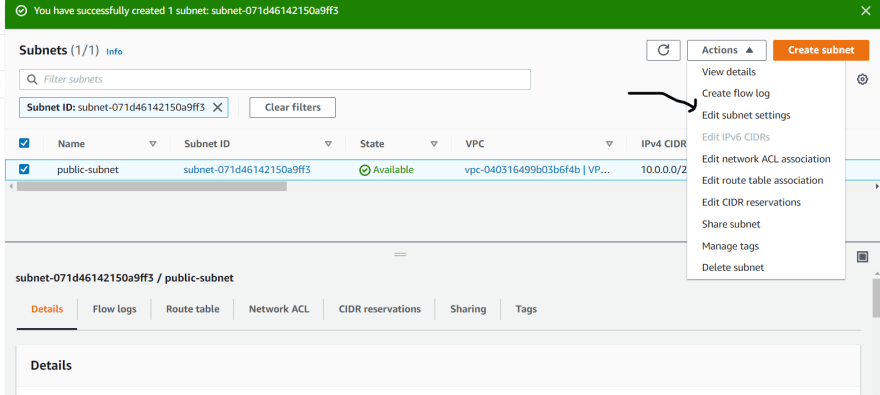Viewport: 880px width, 395px height.
Task: Focus the Filter subnets search field
Action: (275, 80)
